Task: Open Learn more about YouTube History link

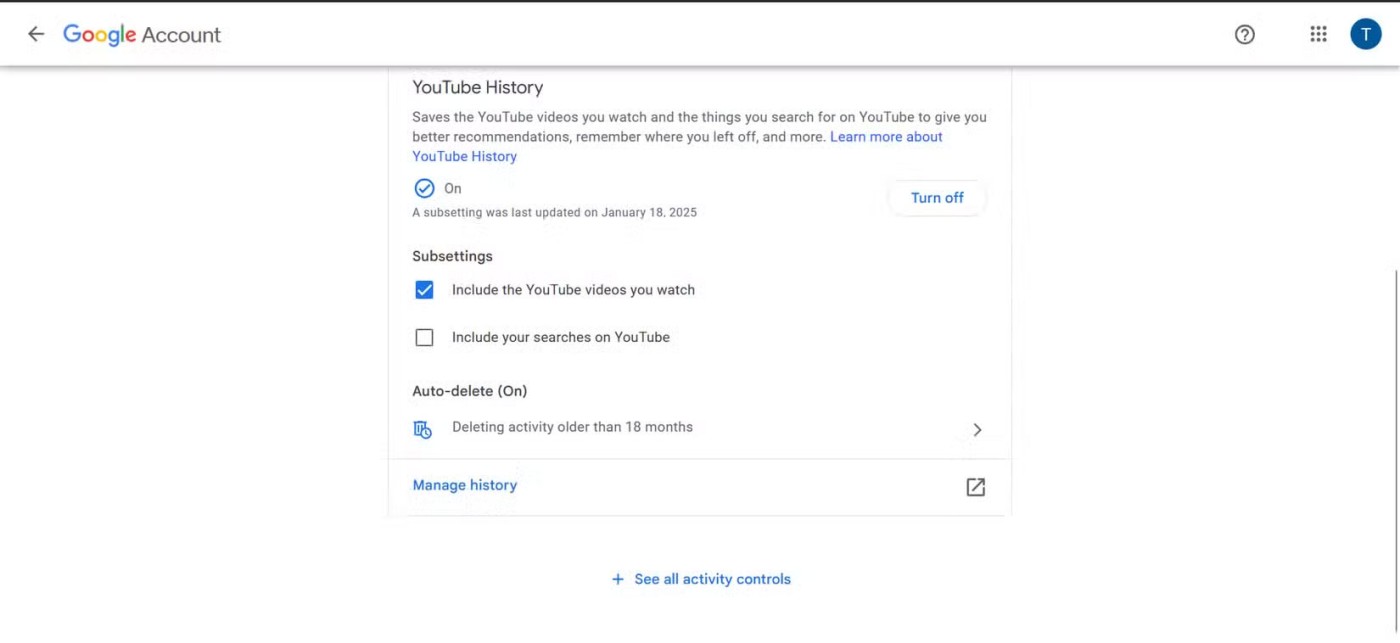Action: [x=886, y=137]
